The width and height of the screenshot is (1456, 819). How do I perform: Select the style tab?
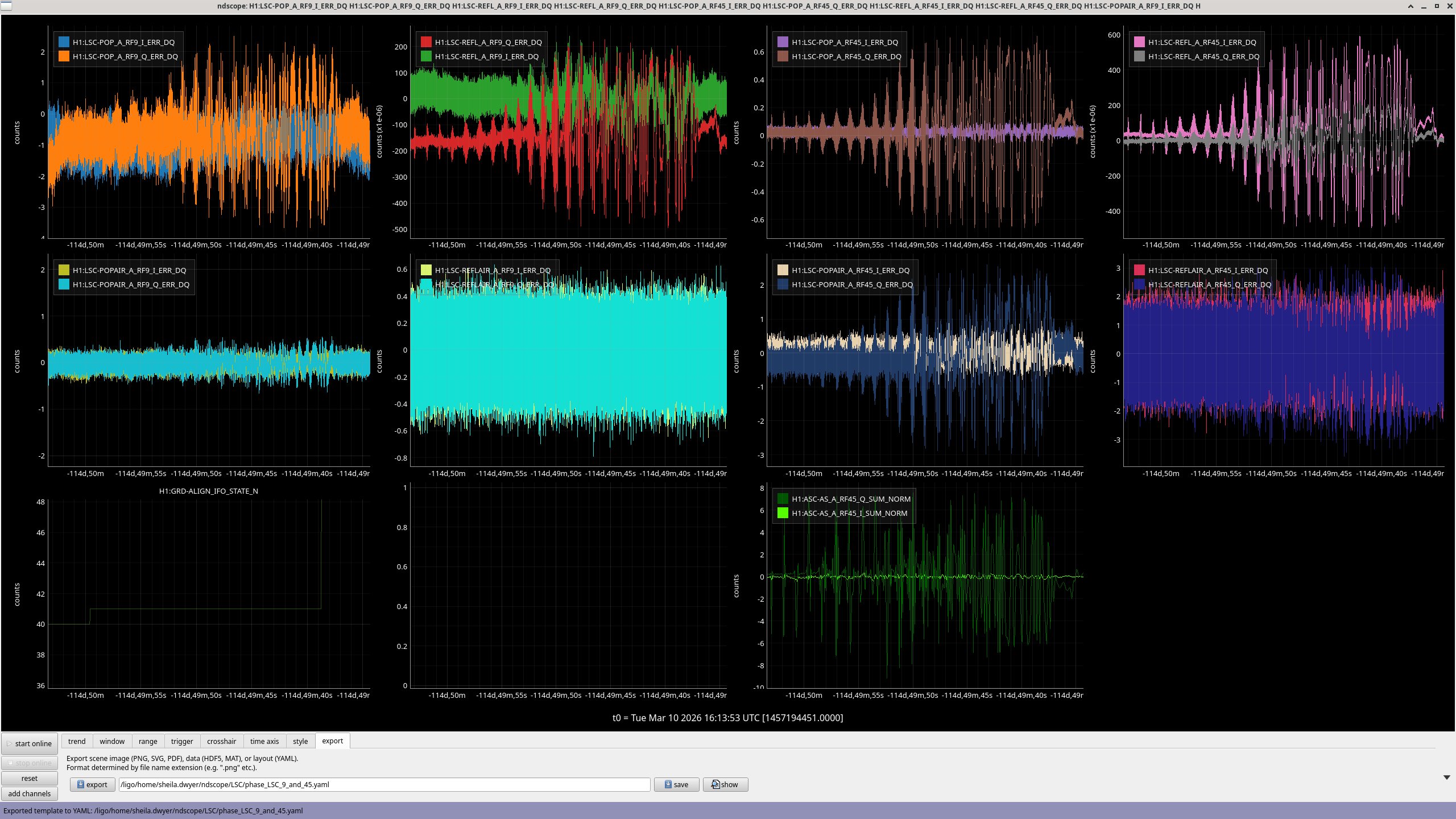[300, 741]
